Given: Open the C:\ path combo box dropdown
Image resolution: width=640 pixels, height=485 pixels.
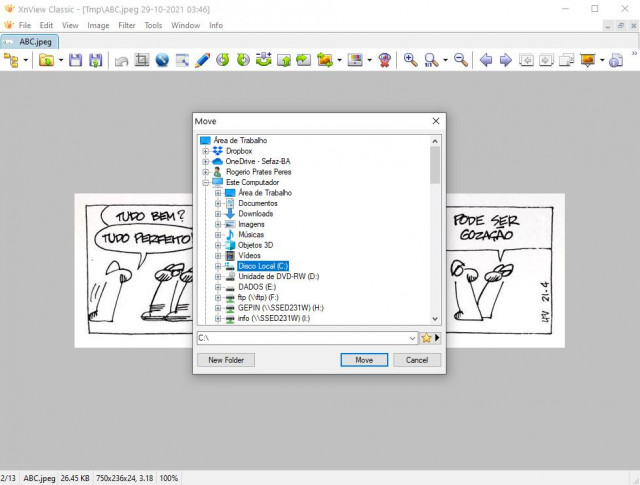Looking at the screenshot, I should [412, 338].
